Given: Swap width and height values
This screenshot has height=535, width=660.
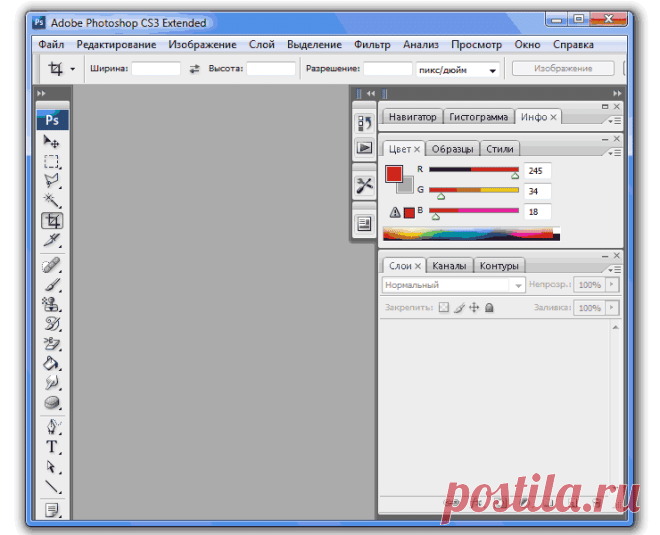Looking at the screenshot, I should pyautogui.click(x=194, y=69).
